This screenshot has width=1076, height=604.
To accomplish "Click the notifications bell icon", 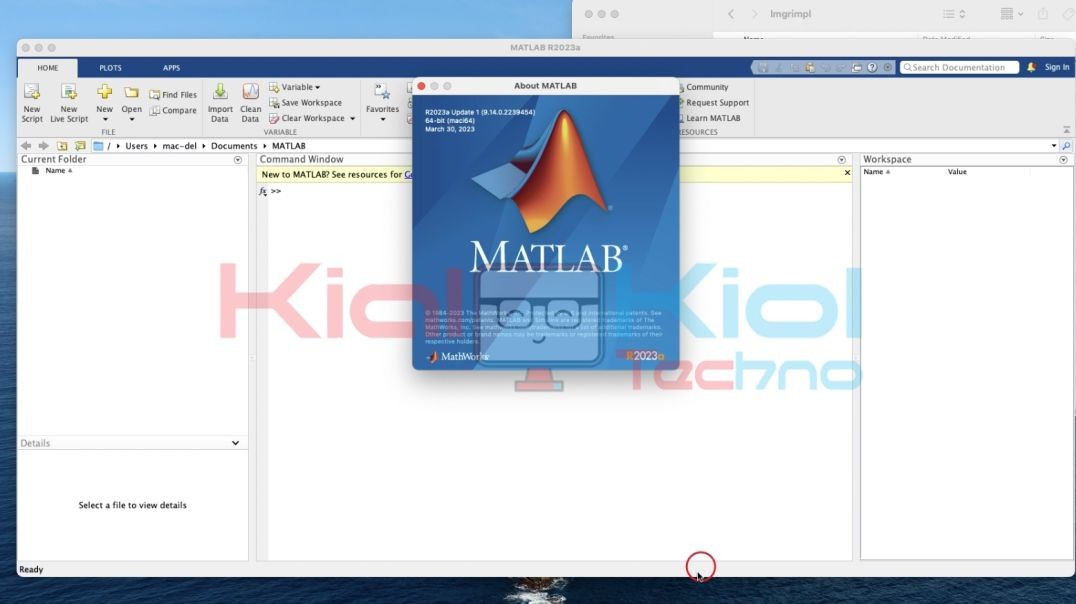I will [x=1031, y=67].
